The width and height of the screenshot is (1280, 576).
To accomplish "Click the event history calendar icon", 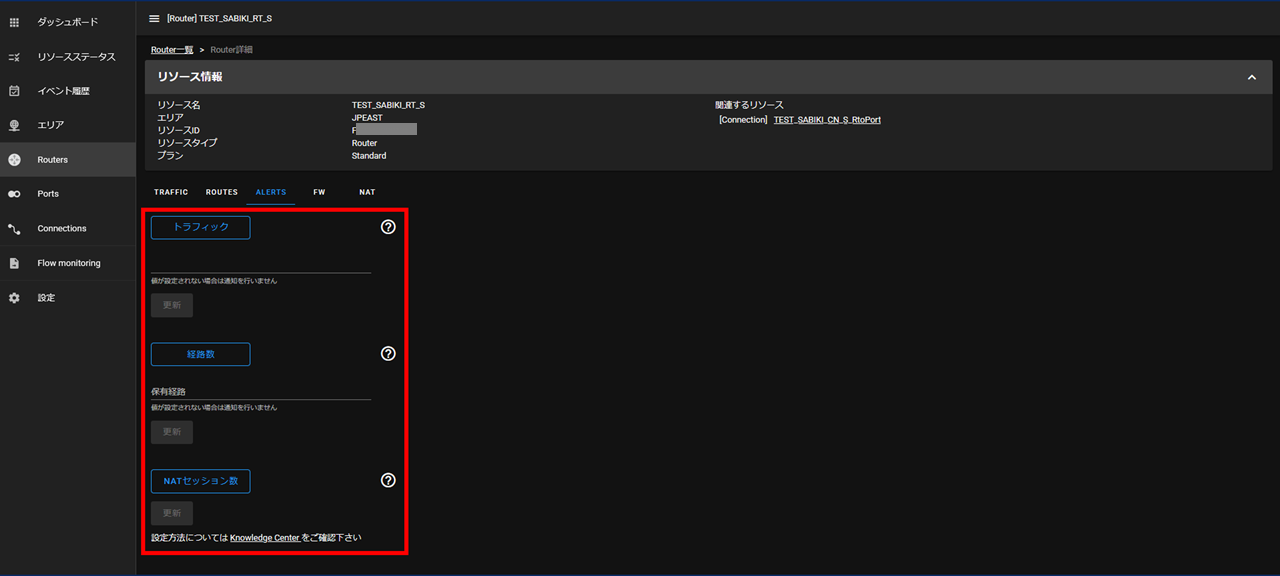I will pos(14,91).
